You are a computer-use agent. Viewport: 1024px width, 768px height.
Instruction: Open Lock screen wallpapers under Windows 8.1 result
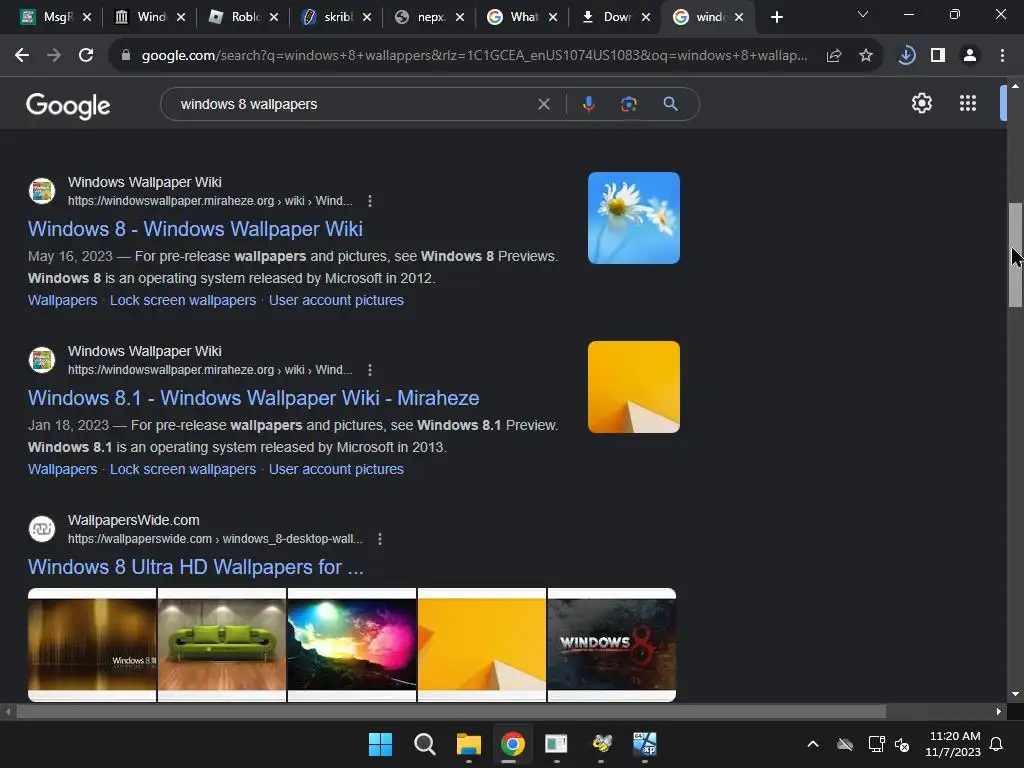pos(183,470)
